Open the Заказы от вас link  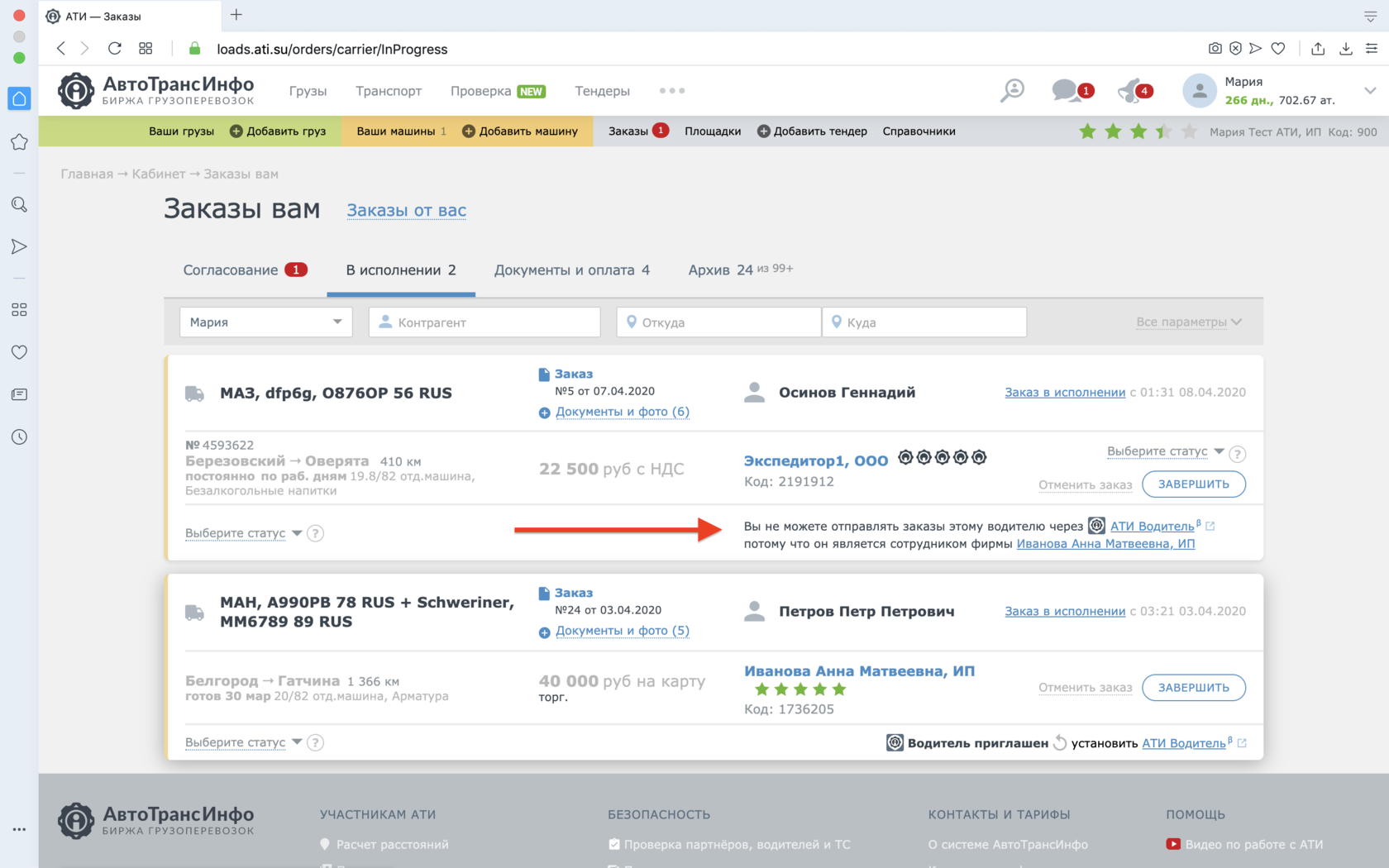coord(407,210)
